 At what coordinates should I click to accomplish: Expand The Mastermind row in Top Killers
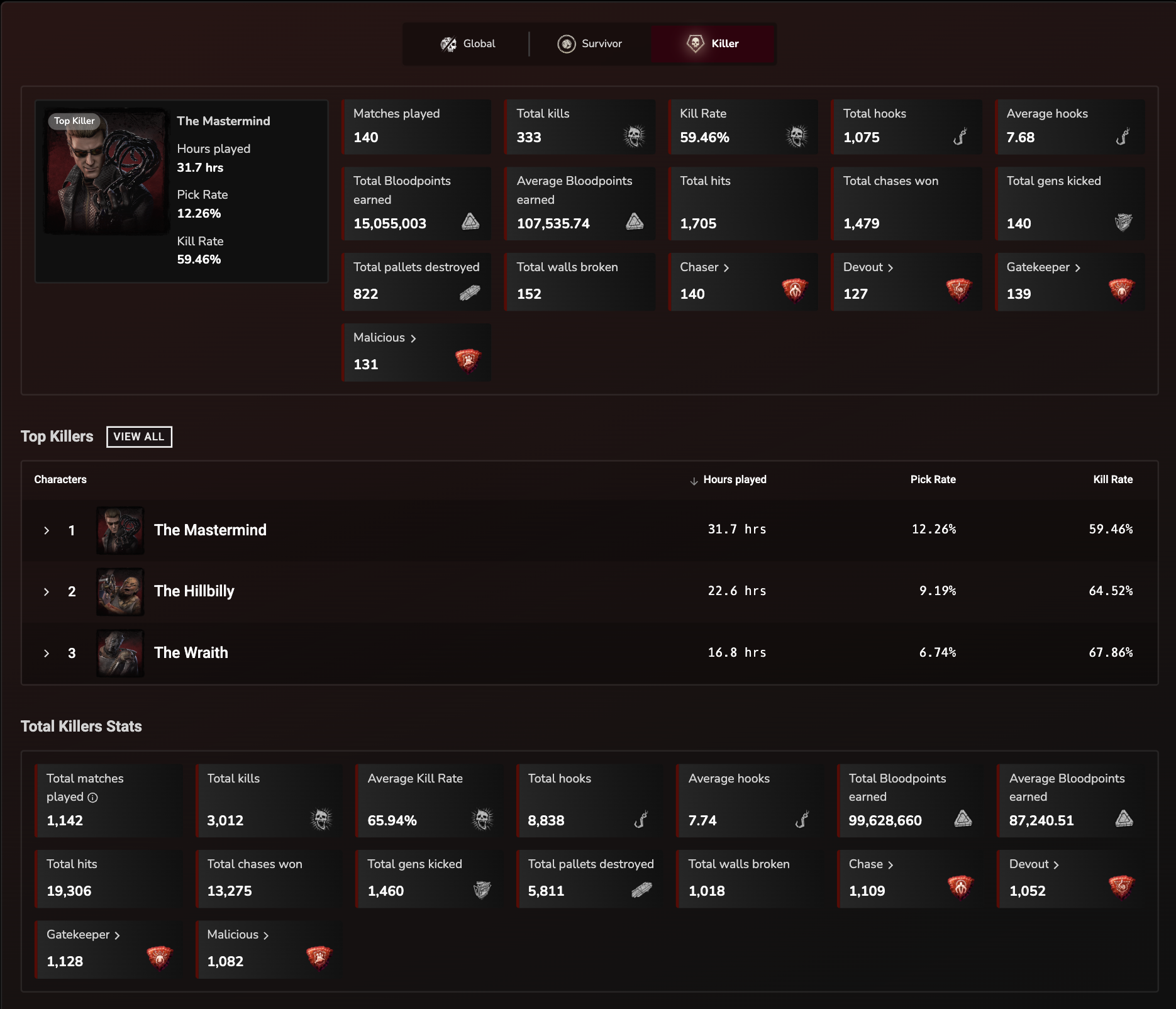(46, 530)
